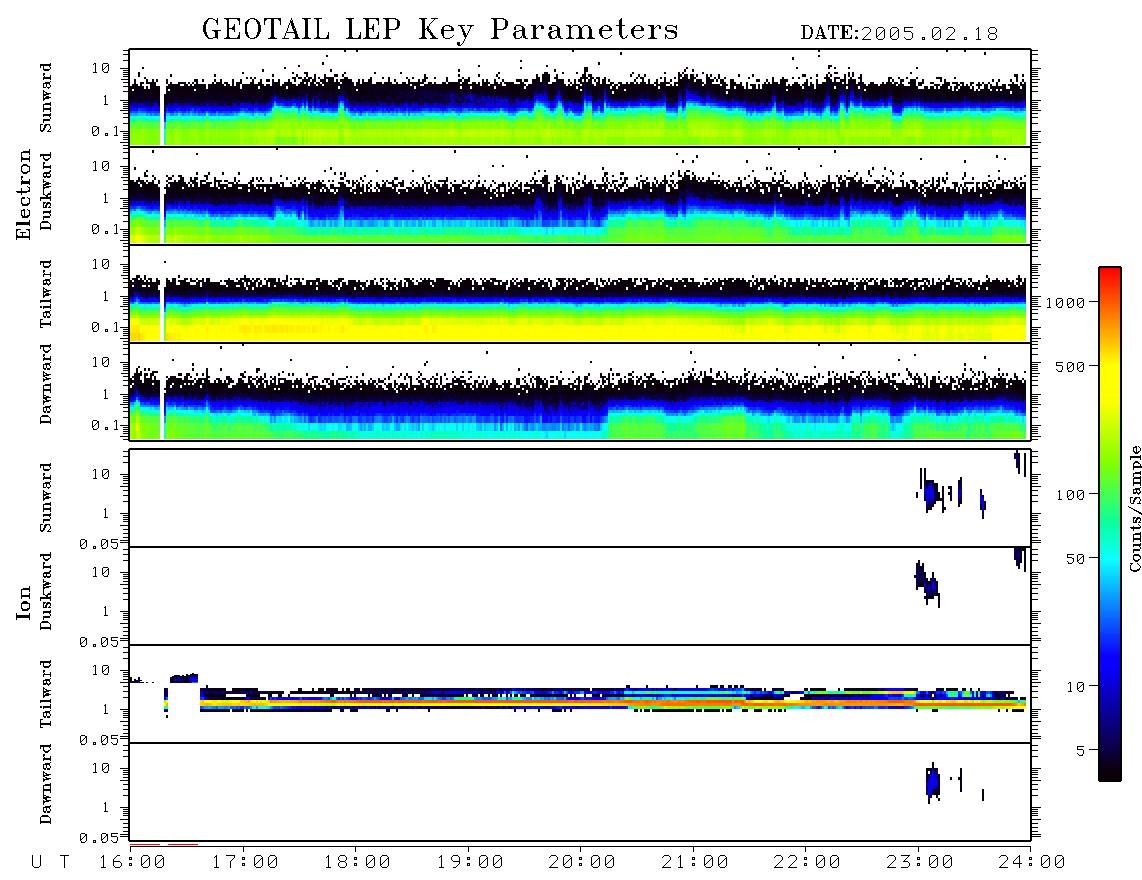Click the "Counts/Sample" color bar label

coord(1135,508)
